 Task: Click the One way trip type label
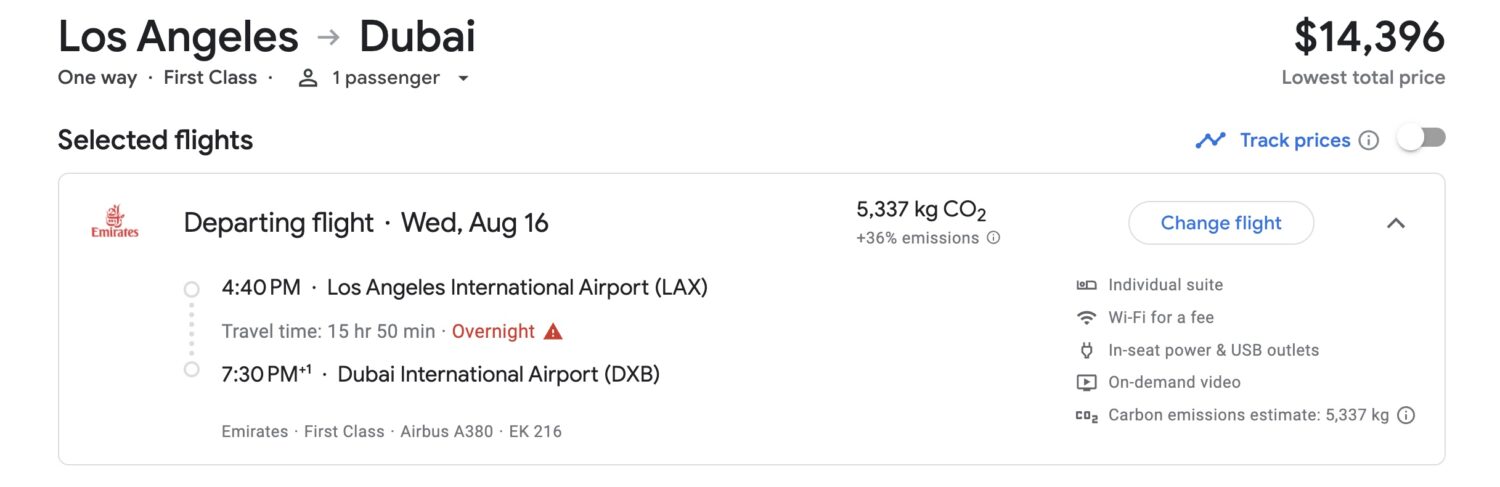coord(97,78)
